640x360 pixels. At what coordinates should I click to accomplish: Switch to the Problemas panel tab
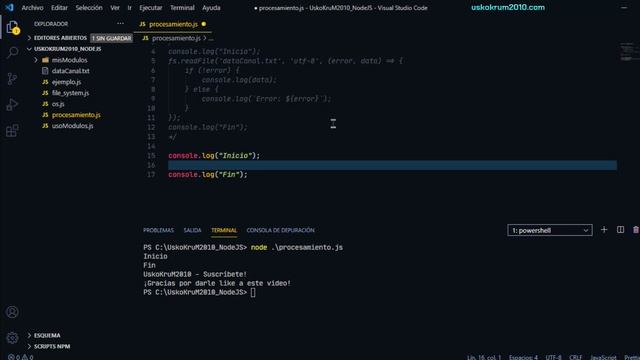coord(158,230)
